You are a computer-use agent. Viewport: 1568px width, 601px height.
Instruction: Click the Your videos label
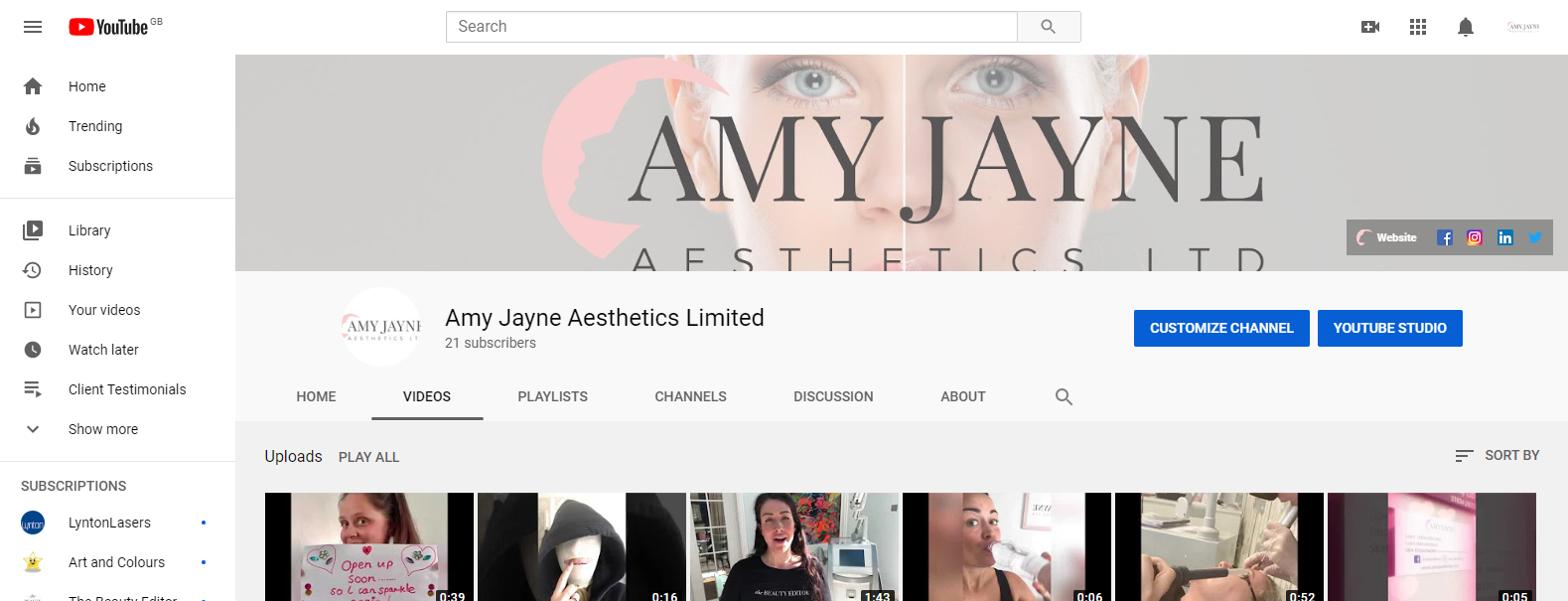[104, 310]
